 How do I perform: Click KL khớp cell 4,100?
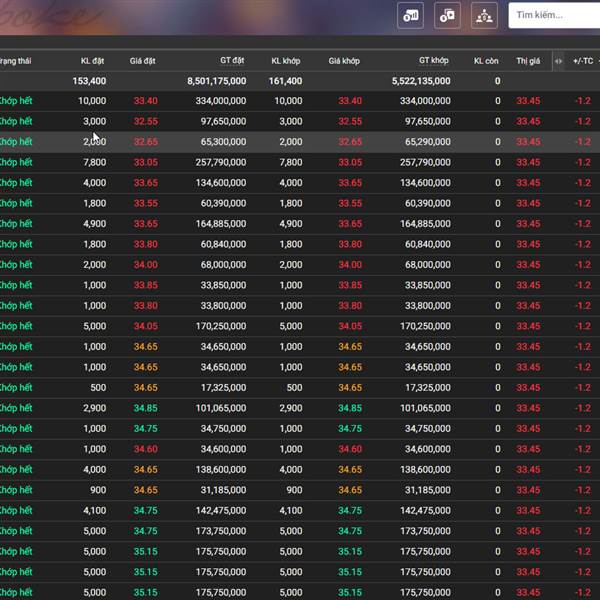click(x=291, y=510)
